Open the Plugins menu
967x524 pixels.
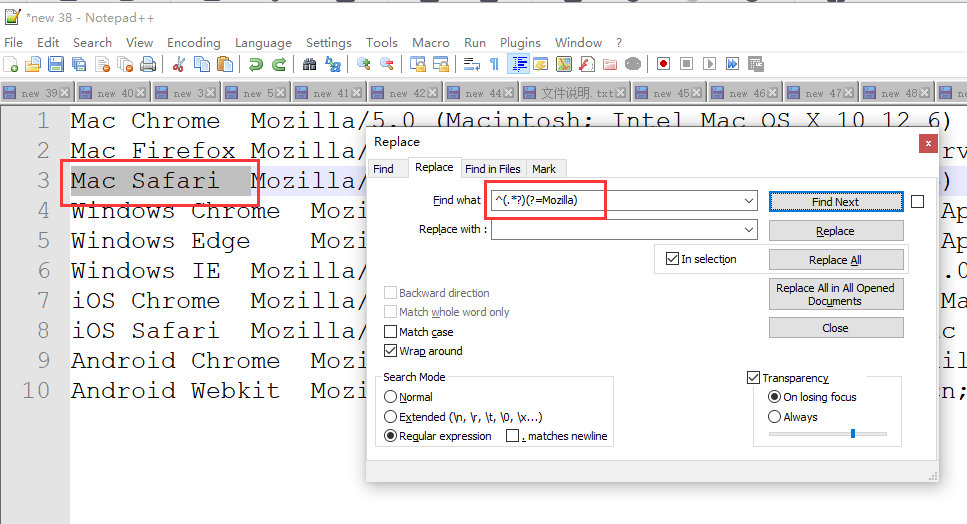click(x=520, y=43)
